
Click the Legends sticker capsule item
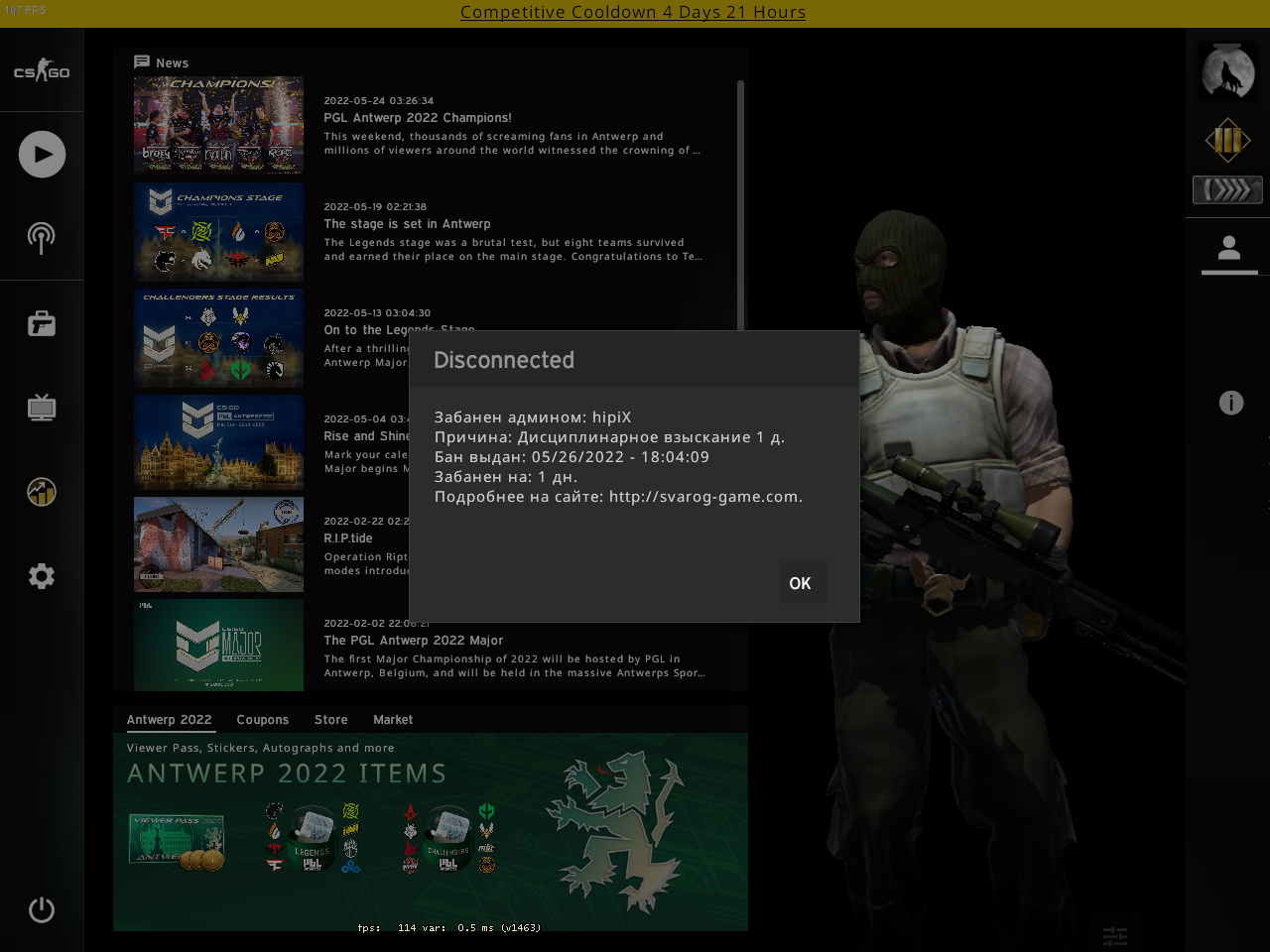click(312, 839)
